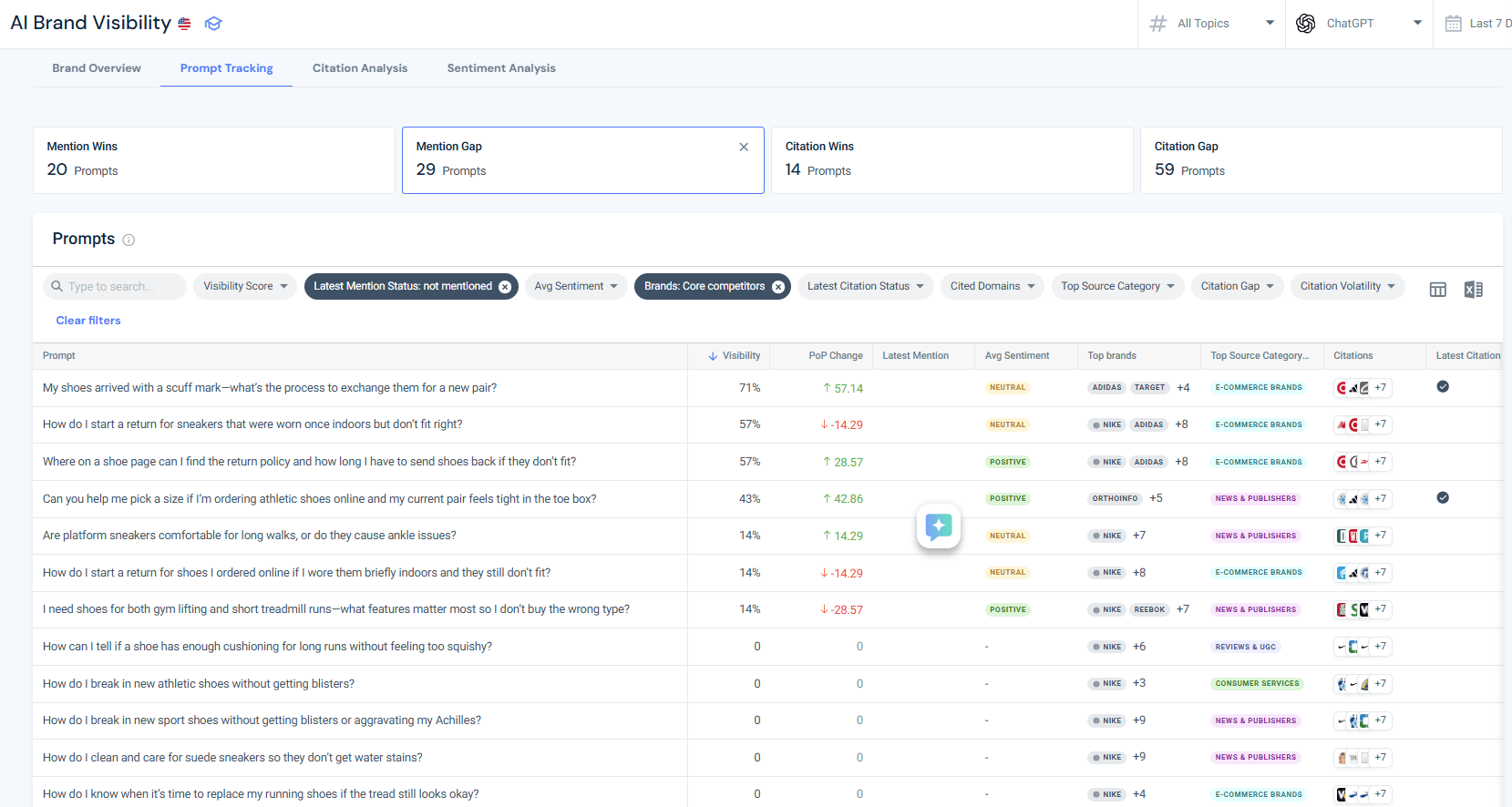The height and width of the screenshot is (807, 1512).
Task: Select the Citation Wins card
Action: pyautogui.click(x=952, y=160)
